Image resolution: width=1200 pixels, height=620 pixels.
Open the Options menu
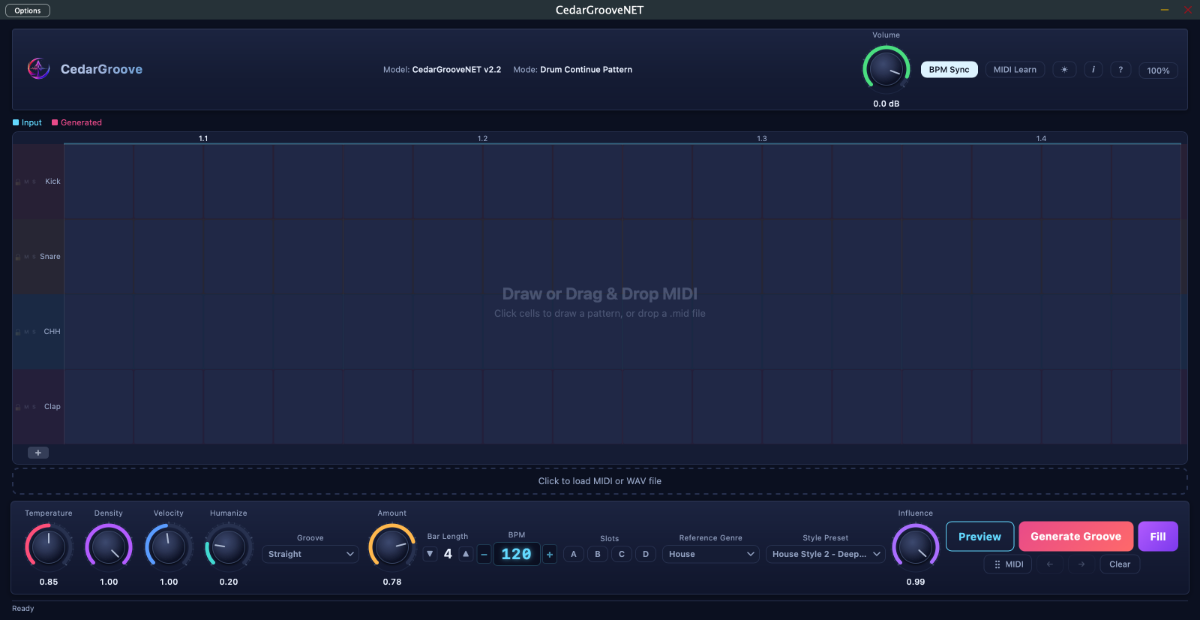(x=28, y=10)
